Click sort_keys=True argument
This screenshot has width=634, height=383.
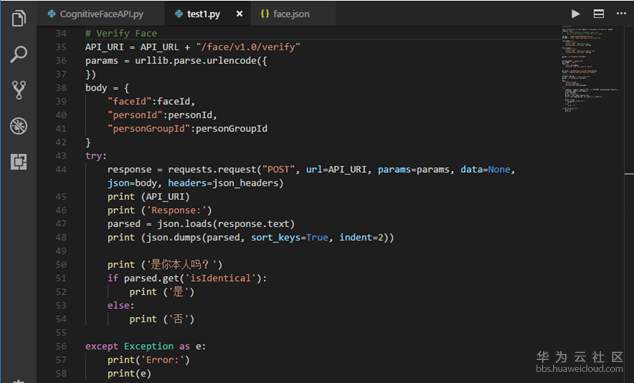tap(290, 237)
